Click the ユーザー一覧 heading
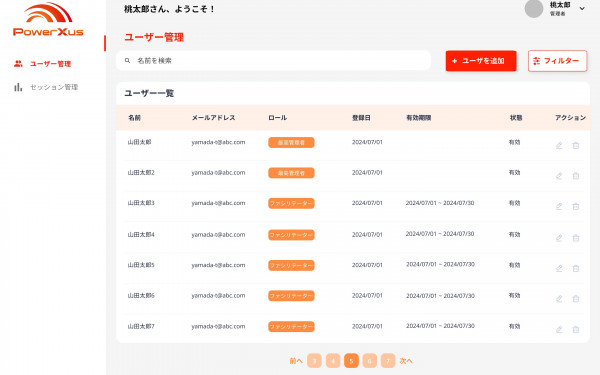Viewport: 600px width, 375px height. pos(149,93)
